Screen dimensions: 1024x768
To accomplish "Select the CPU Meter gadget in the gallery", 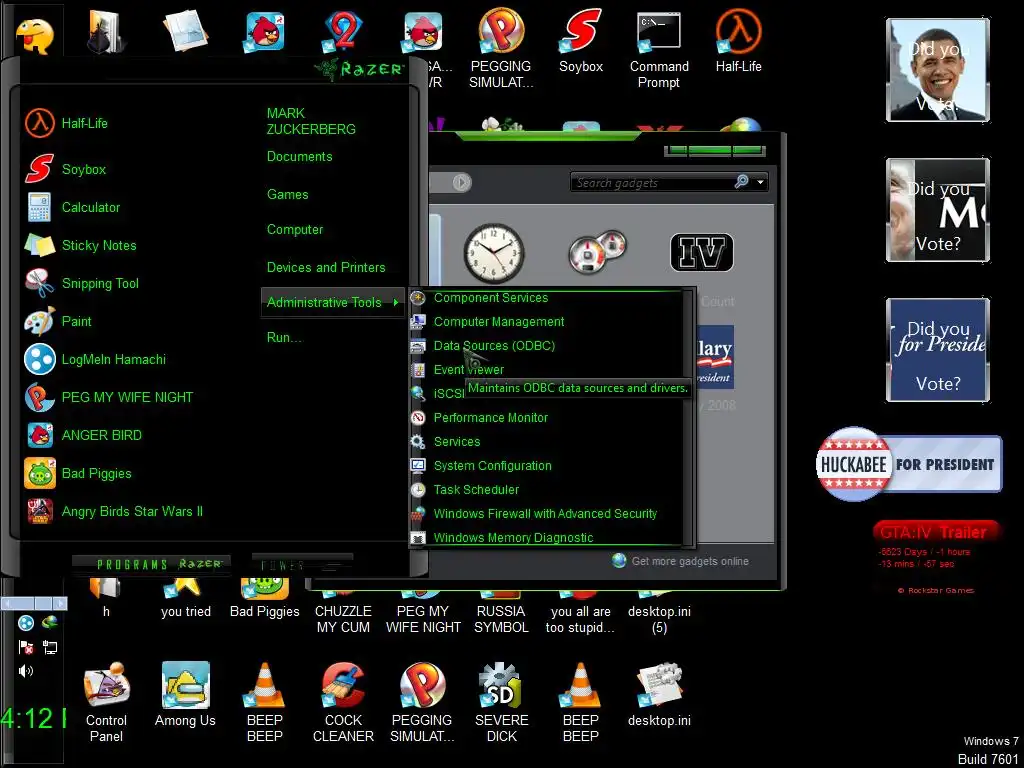I will click(597, 251).
